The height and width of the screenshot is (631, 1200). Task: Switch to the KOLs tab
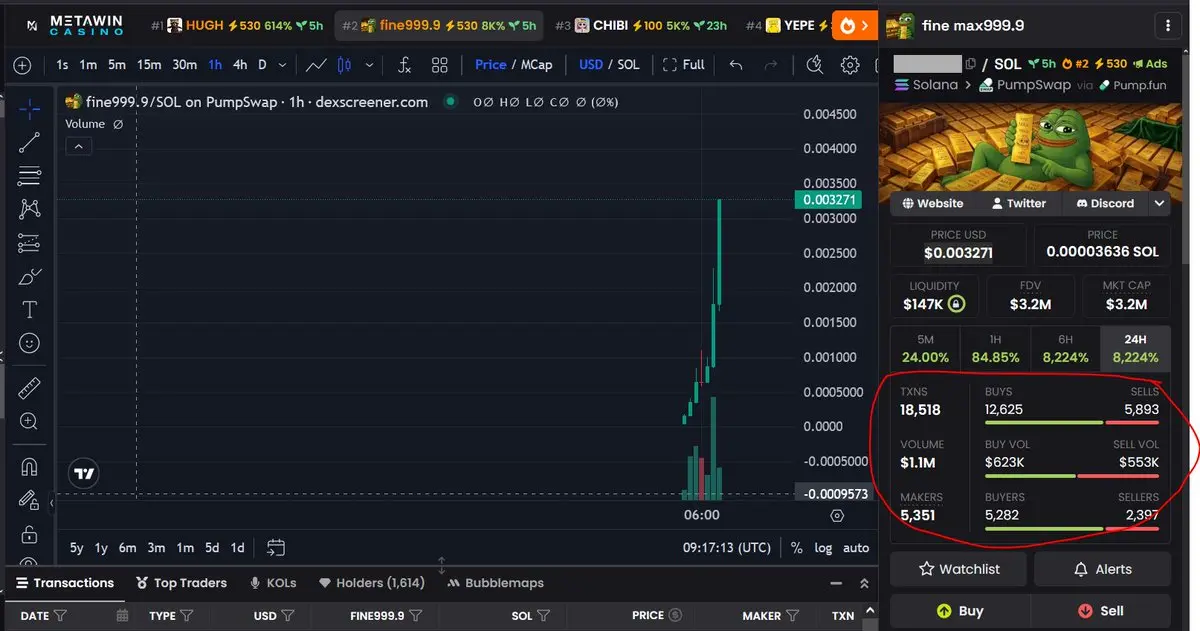click(x=273, y=583)
